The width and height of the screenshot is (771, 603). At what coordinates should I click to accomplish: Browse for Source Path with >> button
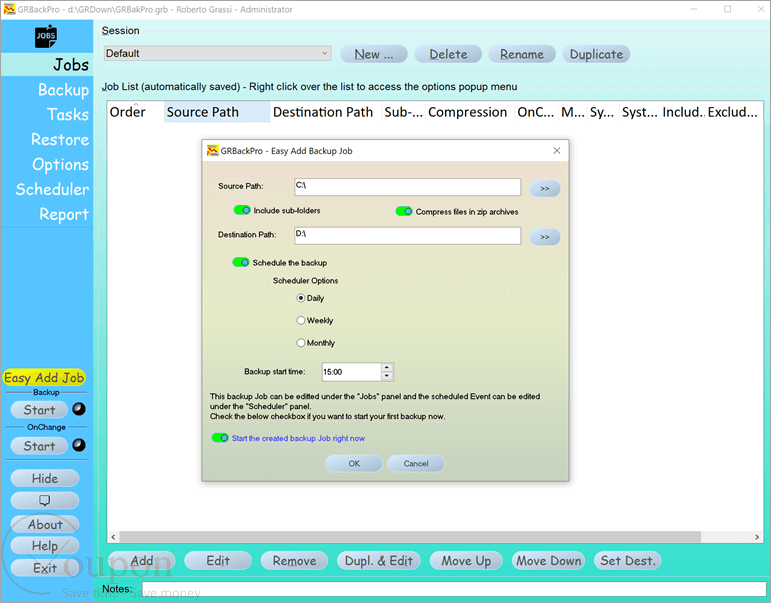(545, 188)
